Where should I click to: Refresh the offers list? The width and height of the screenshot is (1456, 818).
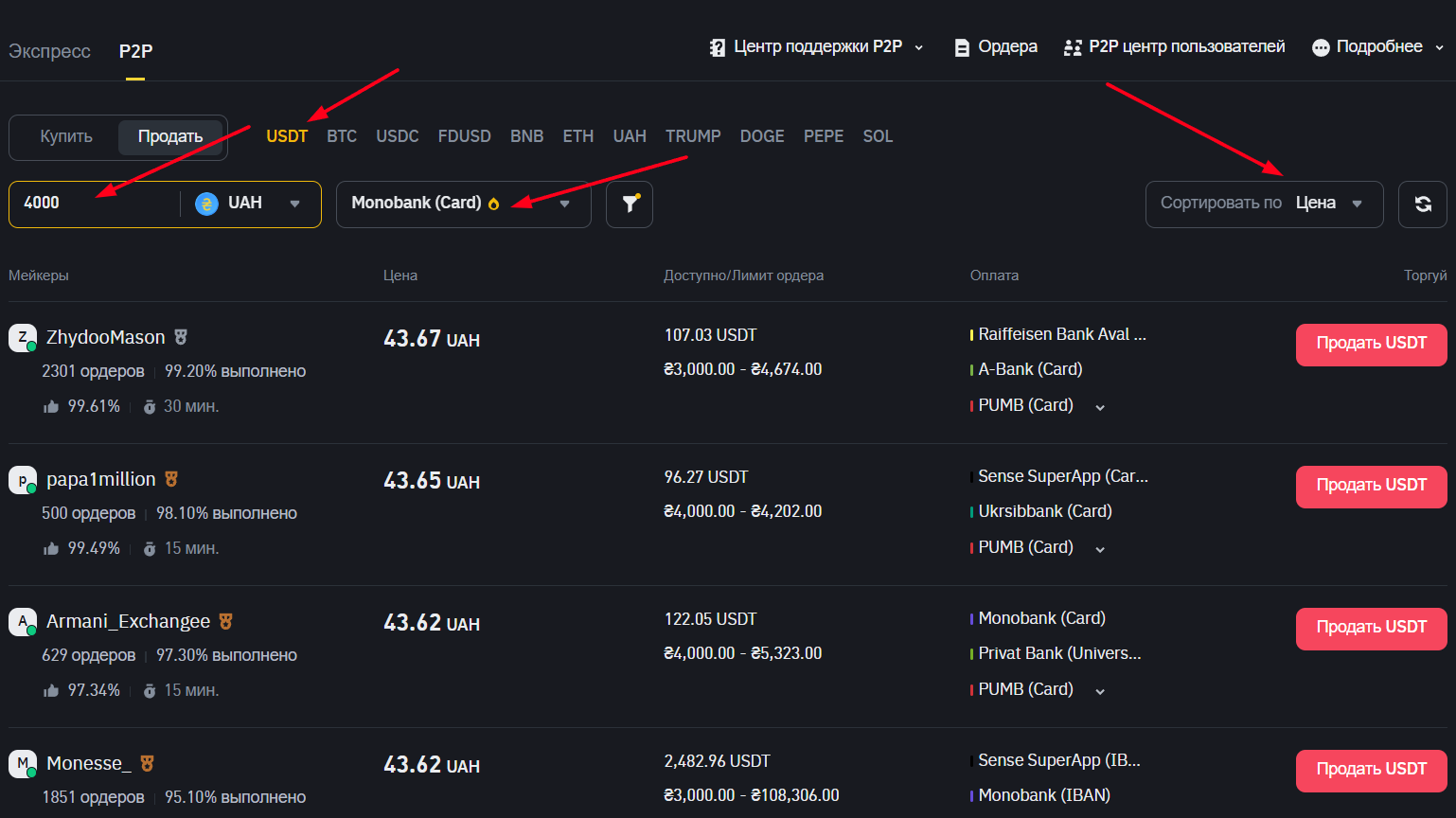click(x=1422, y=204)
